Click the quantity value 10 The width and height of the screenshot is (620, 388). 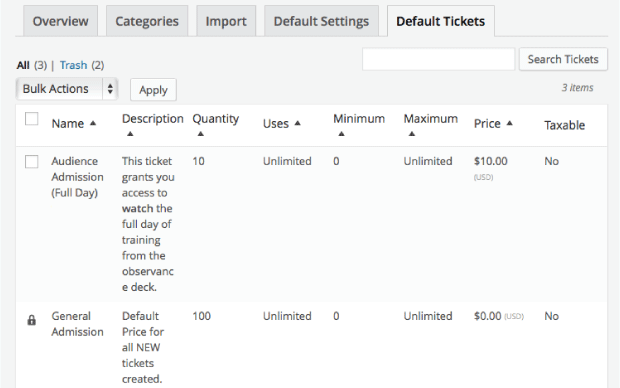[198, 161]
